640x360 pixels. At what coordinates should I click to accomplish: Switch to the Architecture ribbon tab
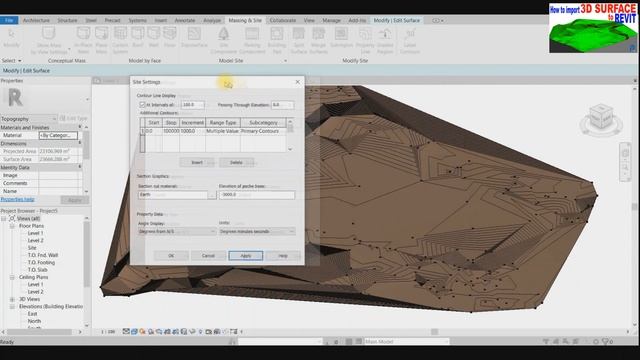36,20
